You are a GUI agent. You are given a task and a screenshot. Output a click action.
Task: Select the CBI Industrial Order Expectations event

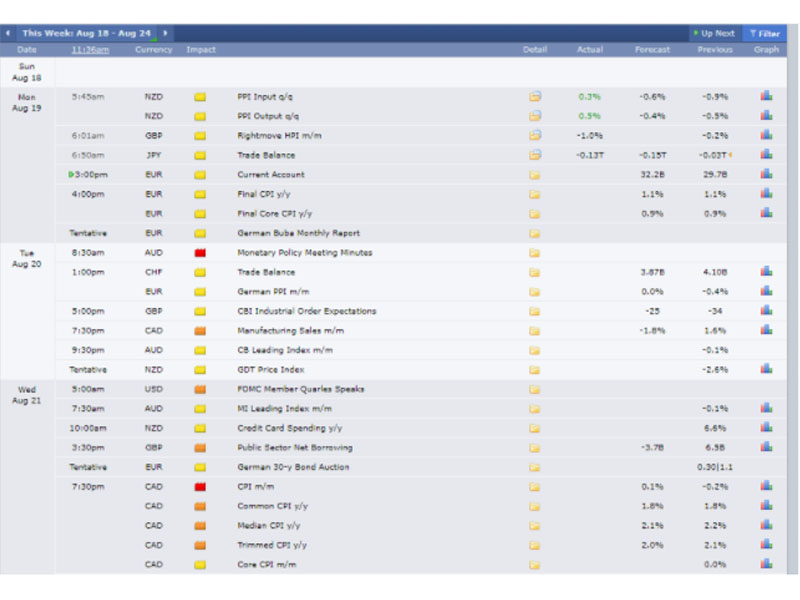[x=307, y=311]
